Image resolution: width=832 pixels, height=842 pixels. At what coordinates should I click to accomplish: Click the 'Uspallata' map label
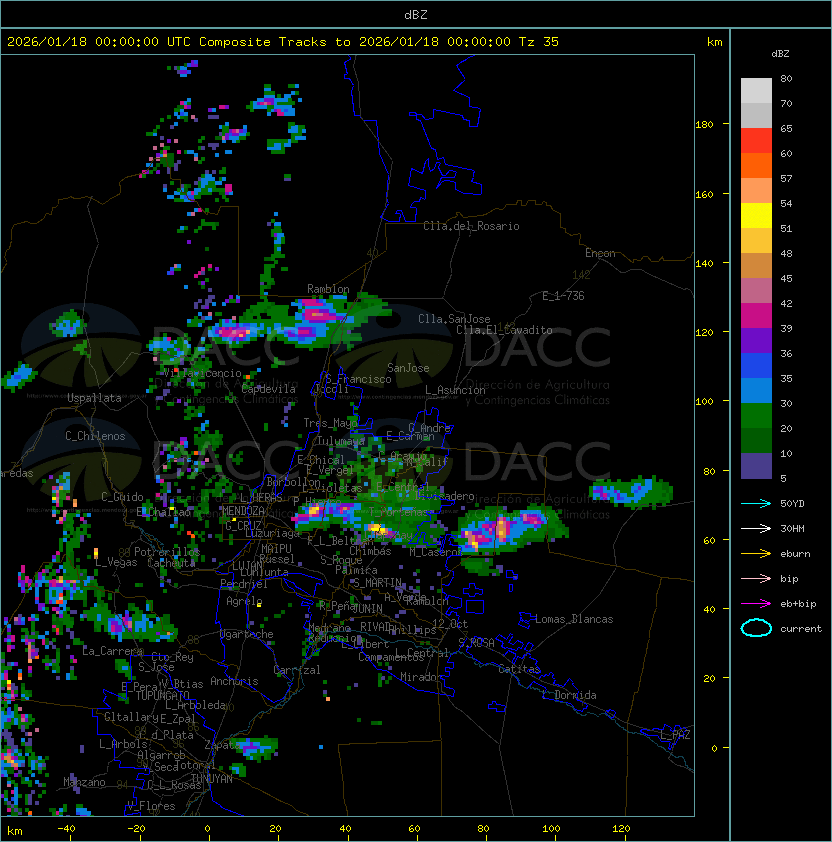[94, 398]
